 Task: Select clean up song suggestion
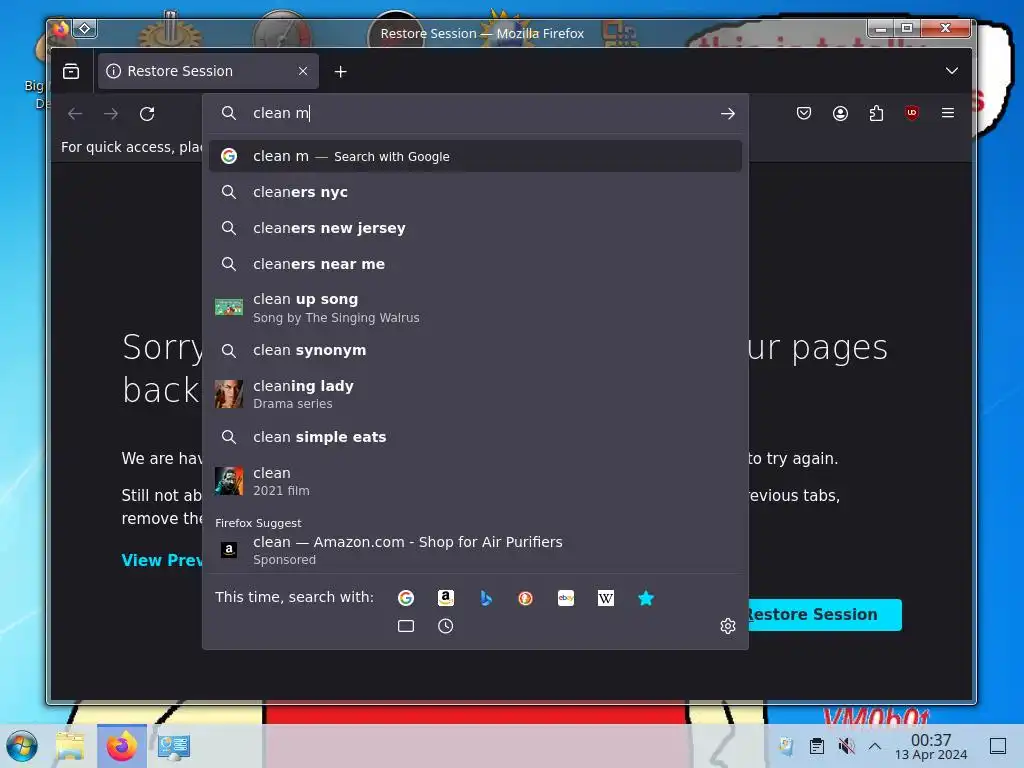click(x=475, y=308)
